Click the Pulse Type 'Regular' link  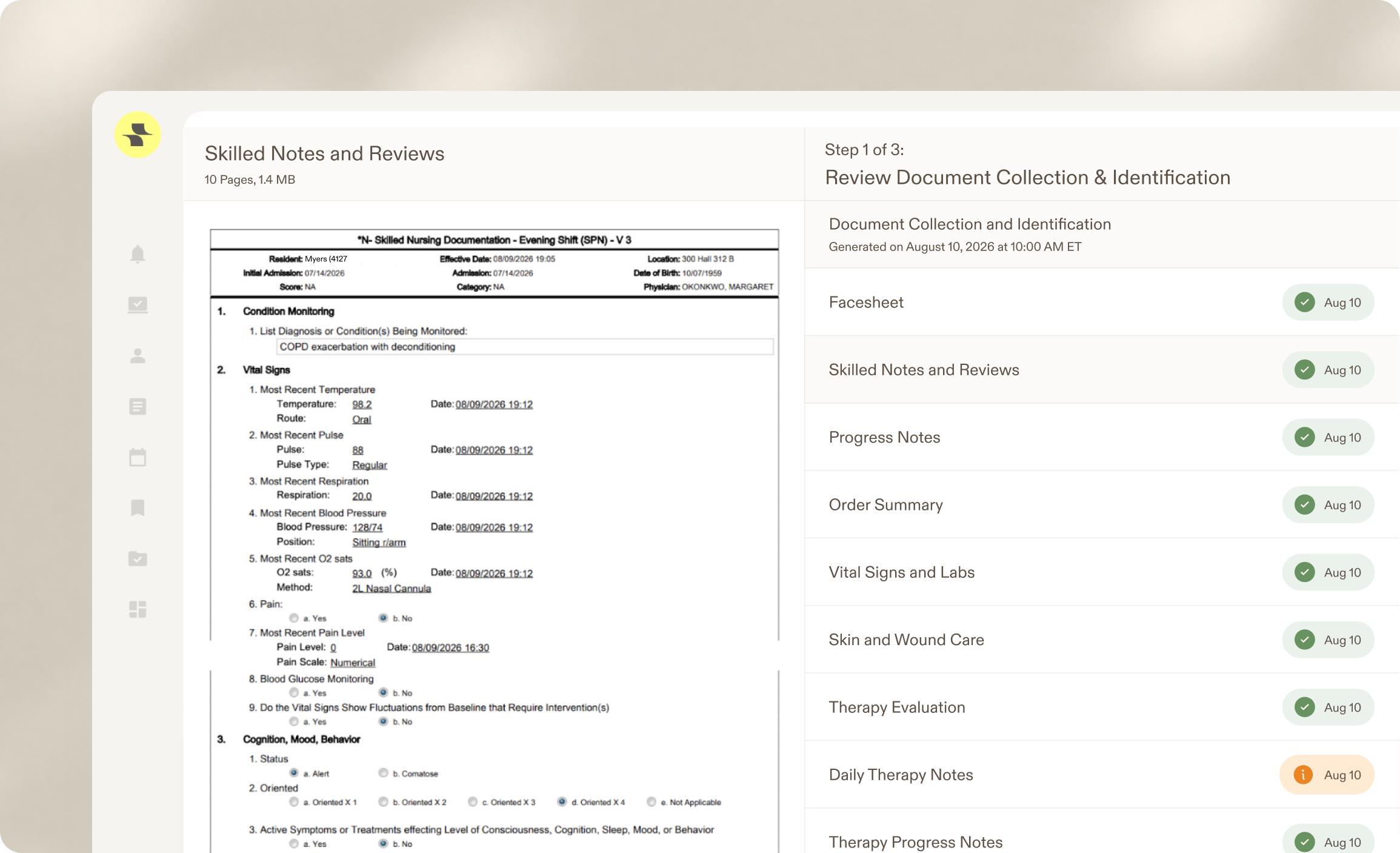(x=370, y=465)
